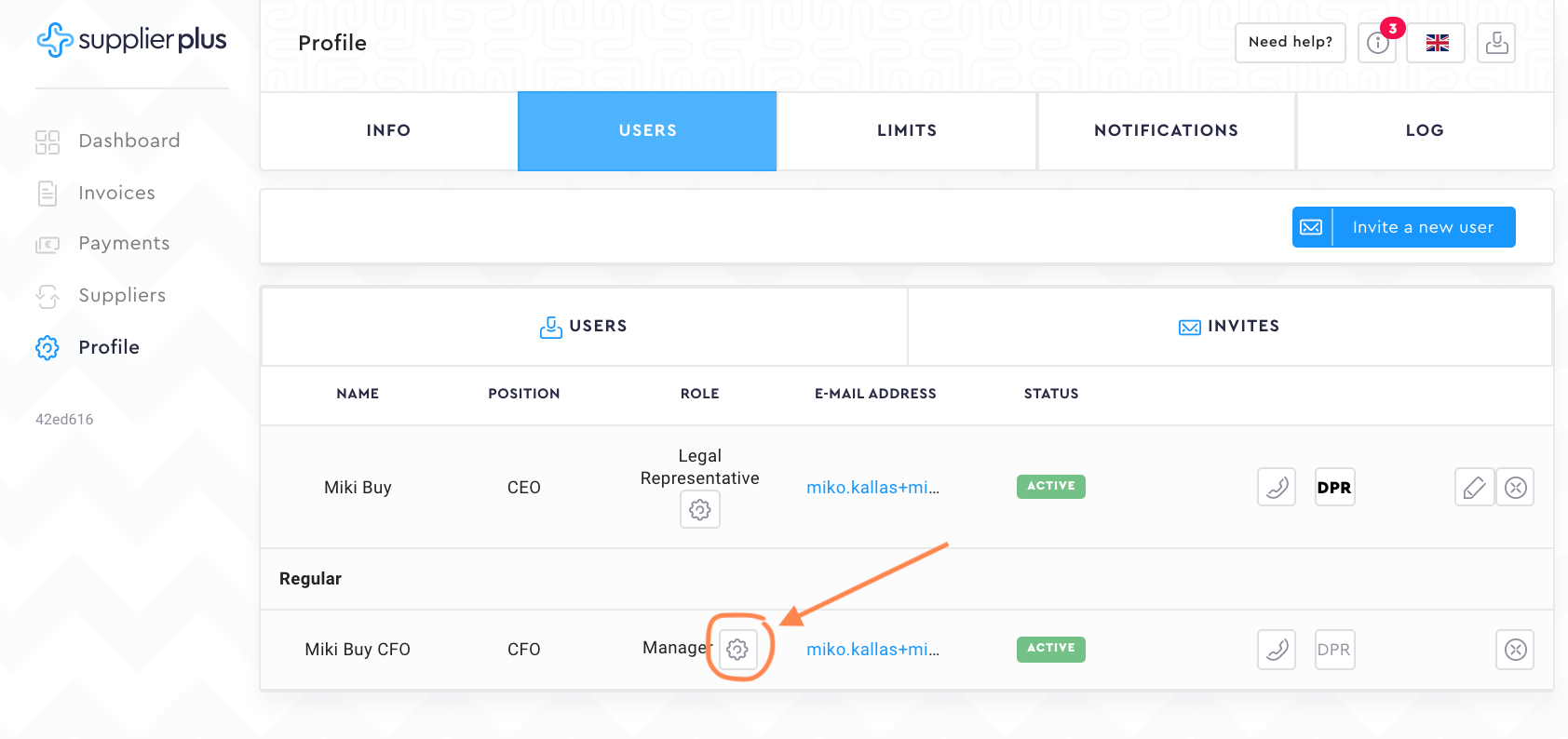Go to Invoices in the sidebar
This screenshot has width=1568, height=739.
click(116, 193)
